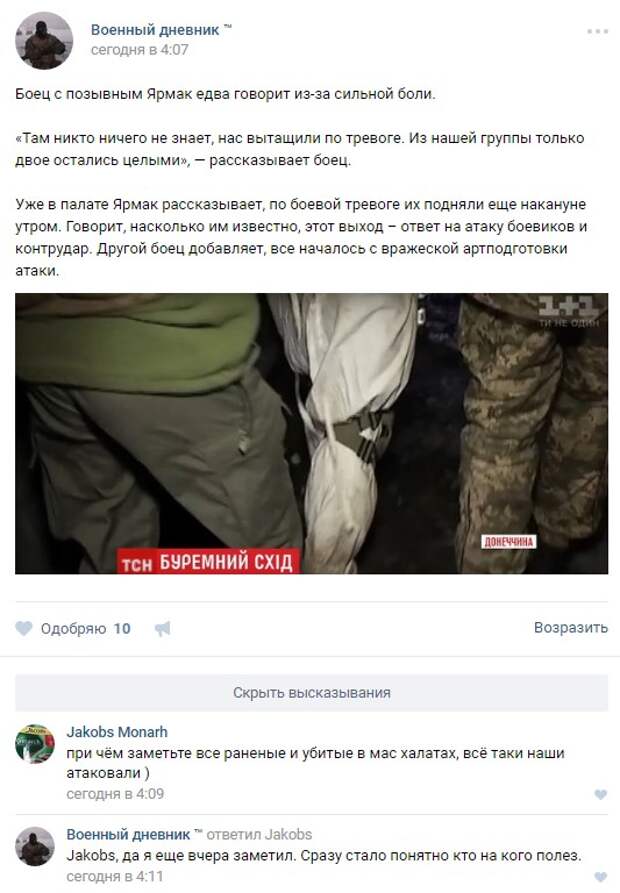The height and width of the screenshot is (893, 620).
Task: Click the Военный дневник post author avatar
Action: pos(44,41)
